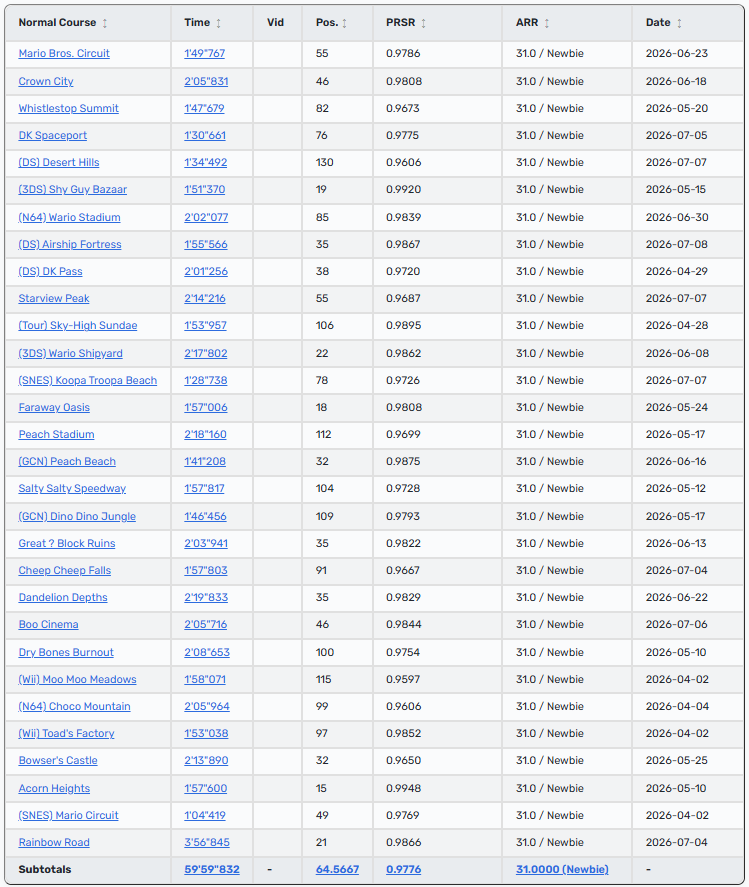749x887 pixels.
Task: Select date 2026-07-08 for Airship Fortress
Action: (x=677, y=245)
